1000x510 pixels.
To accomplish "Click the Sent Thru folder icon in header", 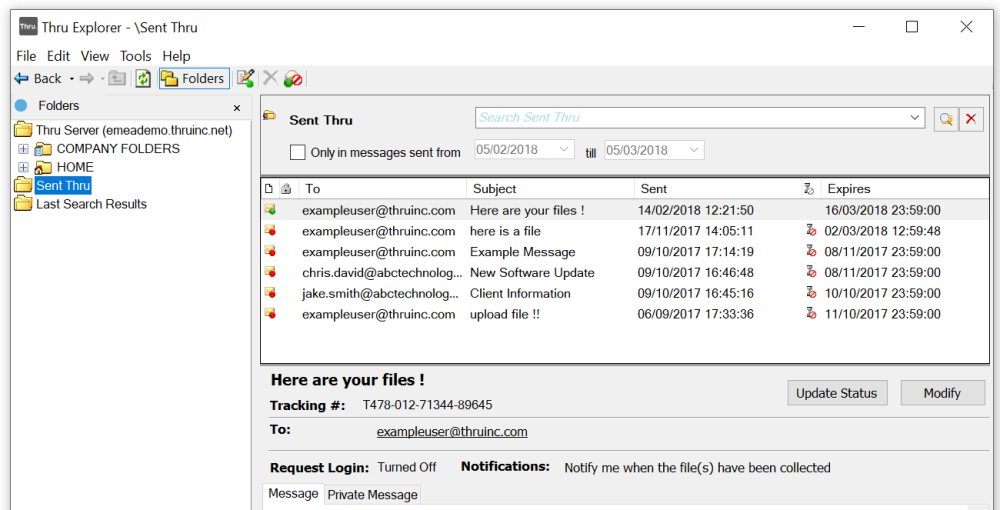I will pyautogui.click(x=270, y=115).
